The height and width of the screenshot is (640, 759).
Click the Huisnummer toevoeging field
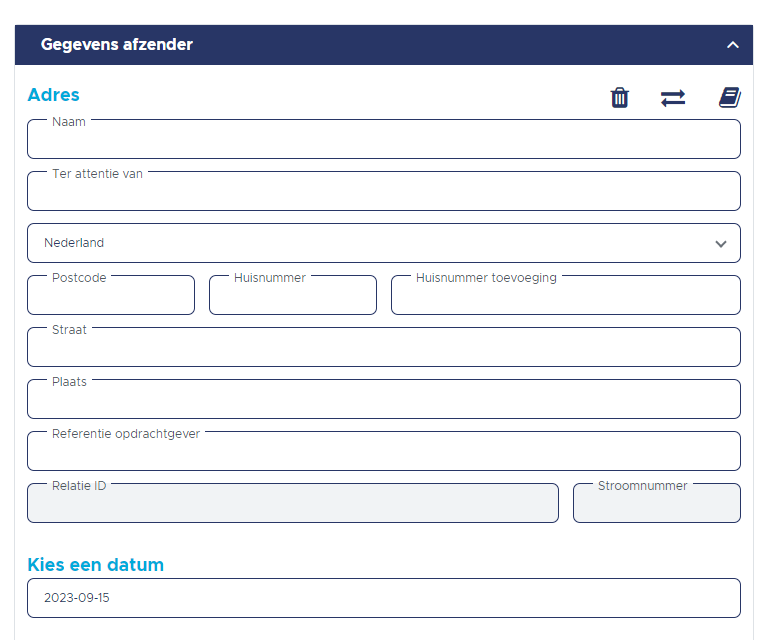pos(566,295)
